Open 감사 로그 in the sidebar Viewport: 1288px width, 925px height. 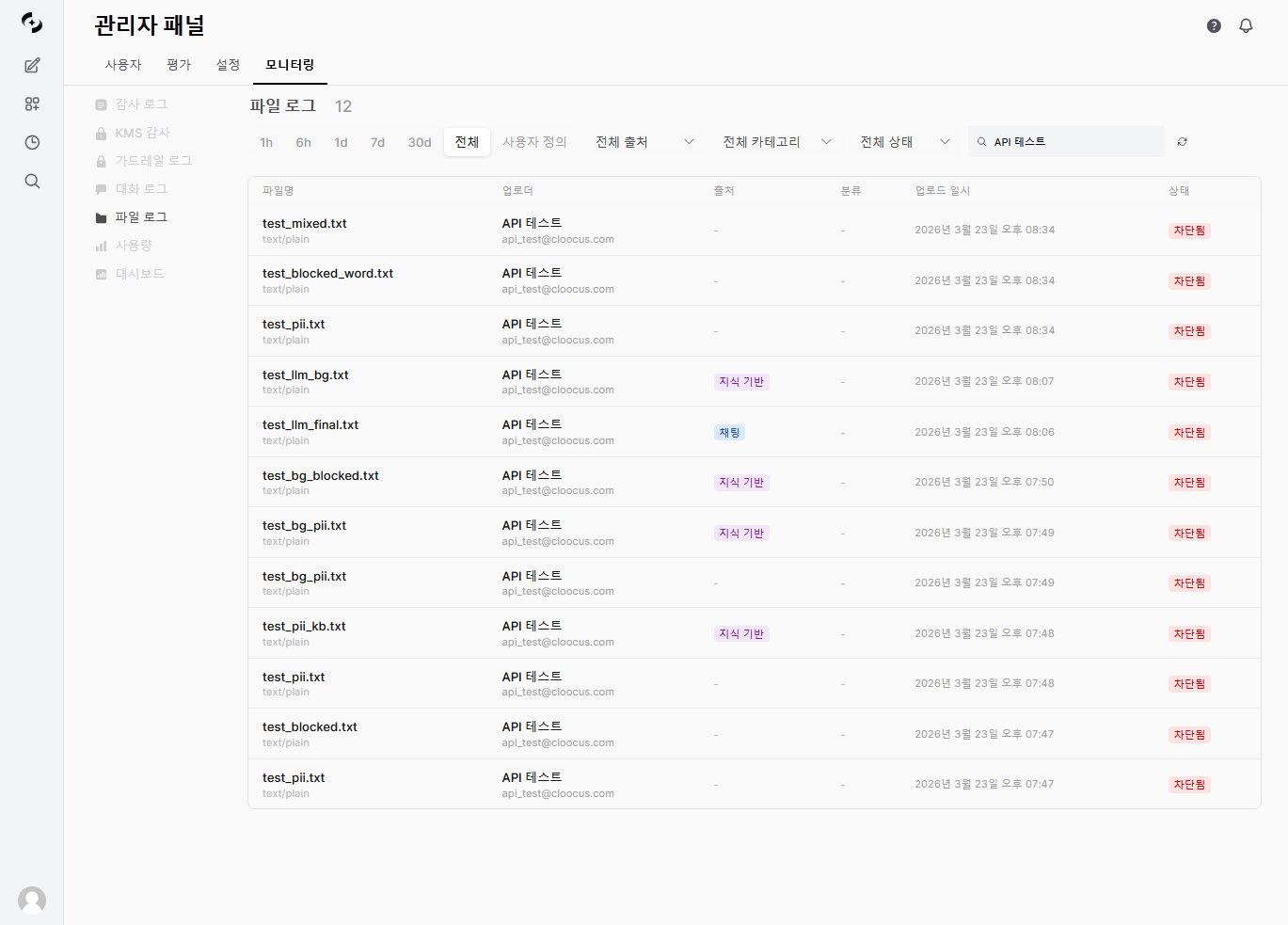[x=141, y=104]
